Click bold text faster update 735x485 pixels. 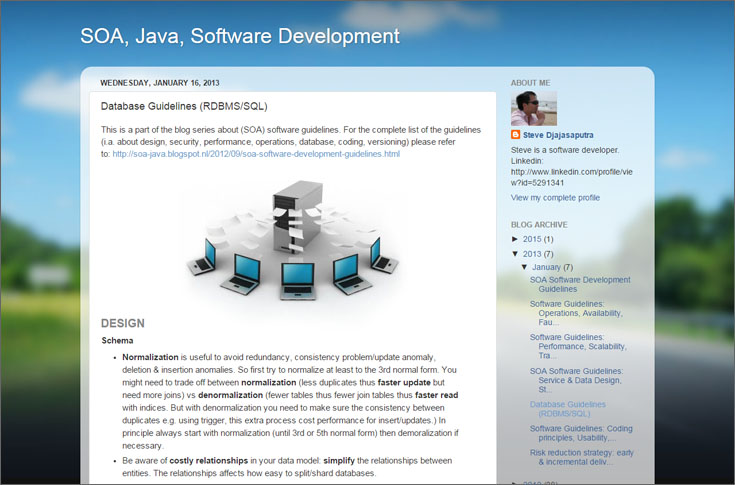[x=404, y=382]
